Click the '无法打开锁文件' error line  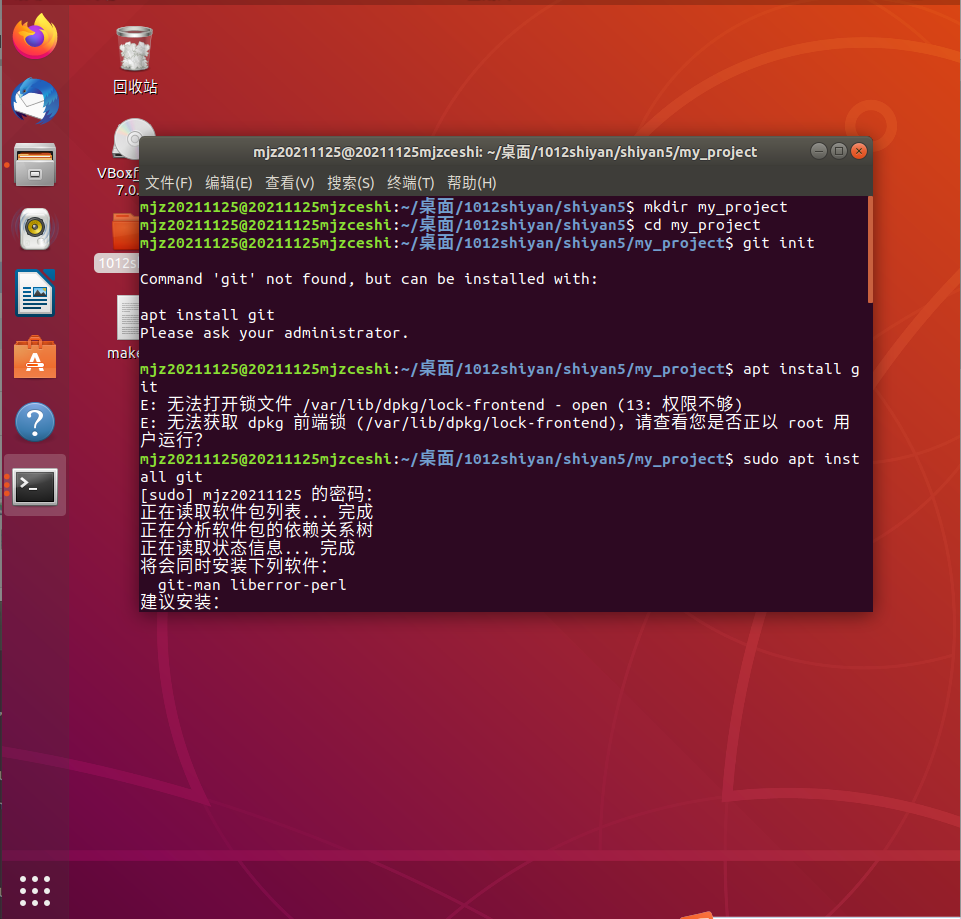(441, 405)
